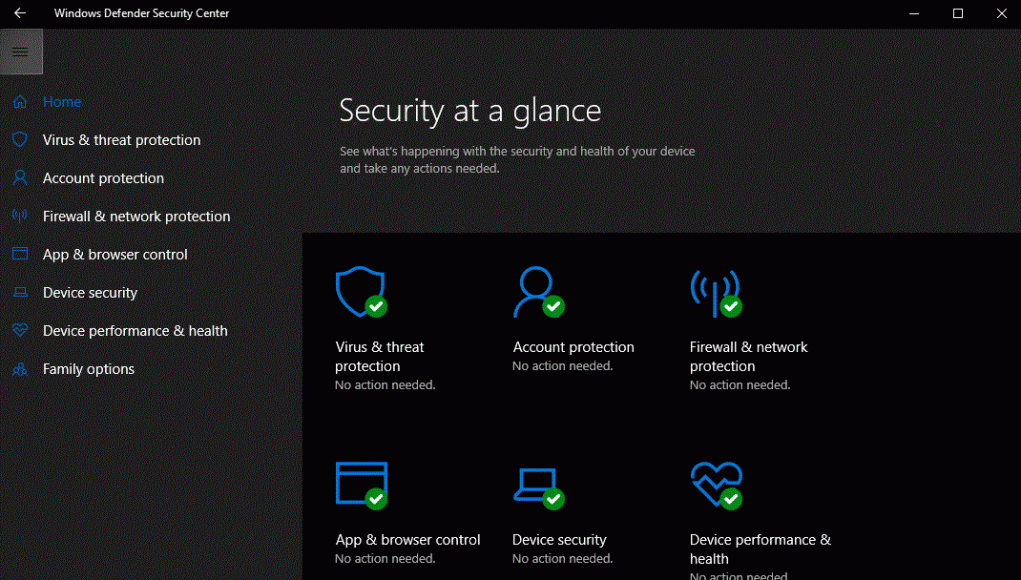Open the large Account protection tile icon
This screenshot has width=1021, height=580.
coord(536,292)
